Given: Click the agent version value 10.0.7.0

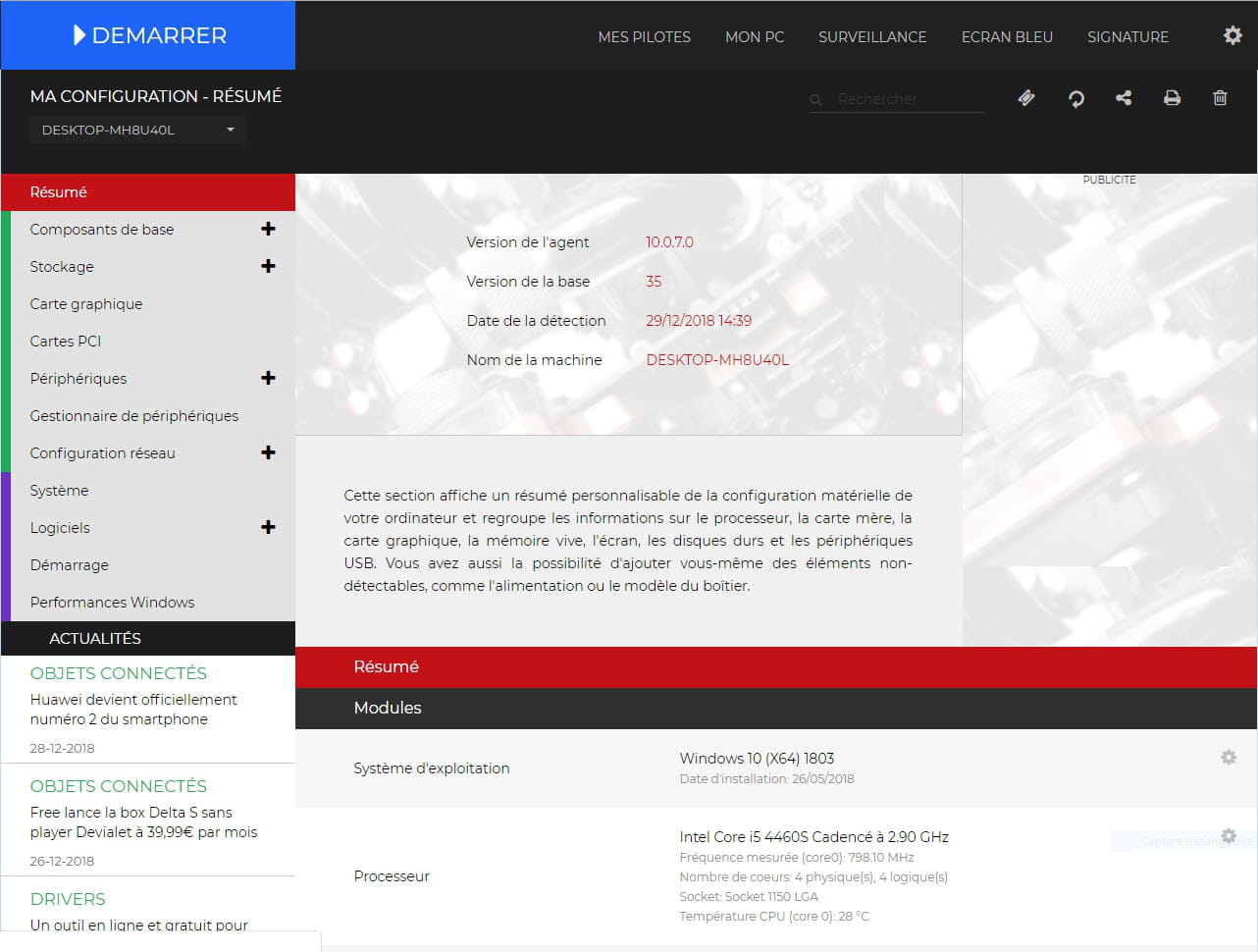Looking at the screenshot, I should tap(669, 242).
